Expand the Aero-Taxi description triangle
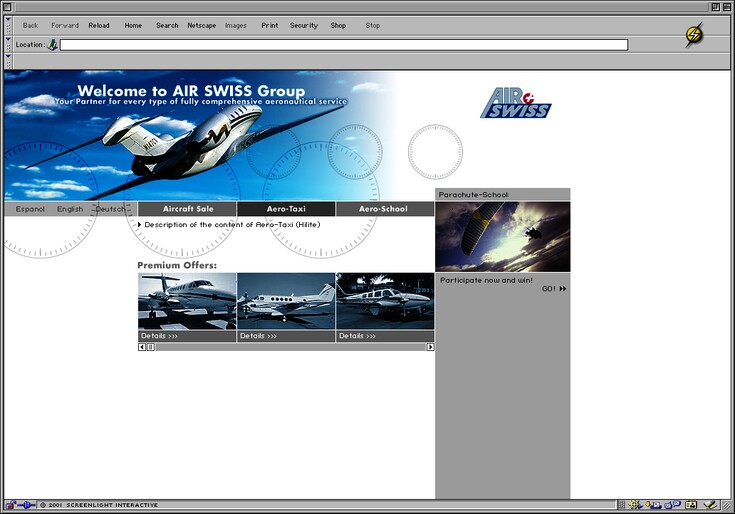 (140, 225)
